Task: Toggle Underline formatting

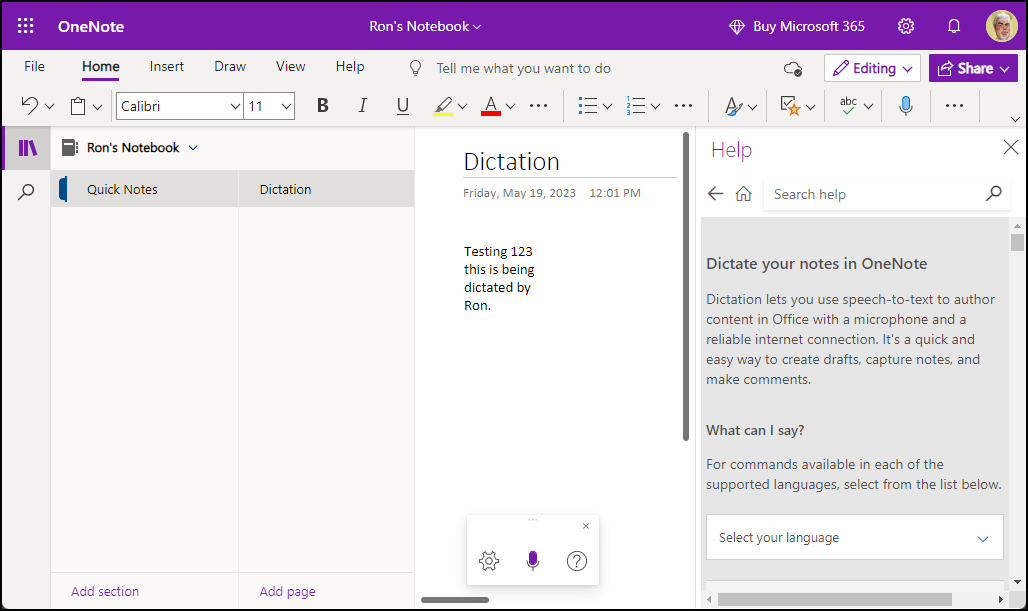Action: pos(403,106)
